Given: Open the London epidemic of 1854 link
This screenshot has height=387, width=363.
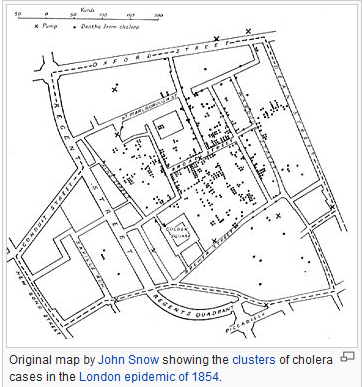Looking at the screenshot, I should point(149,377).
